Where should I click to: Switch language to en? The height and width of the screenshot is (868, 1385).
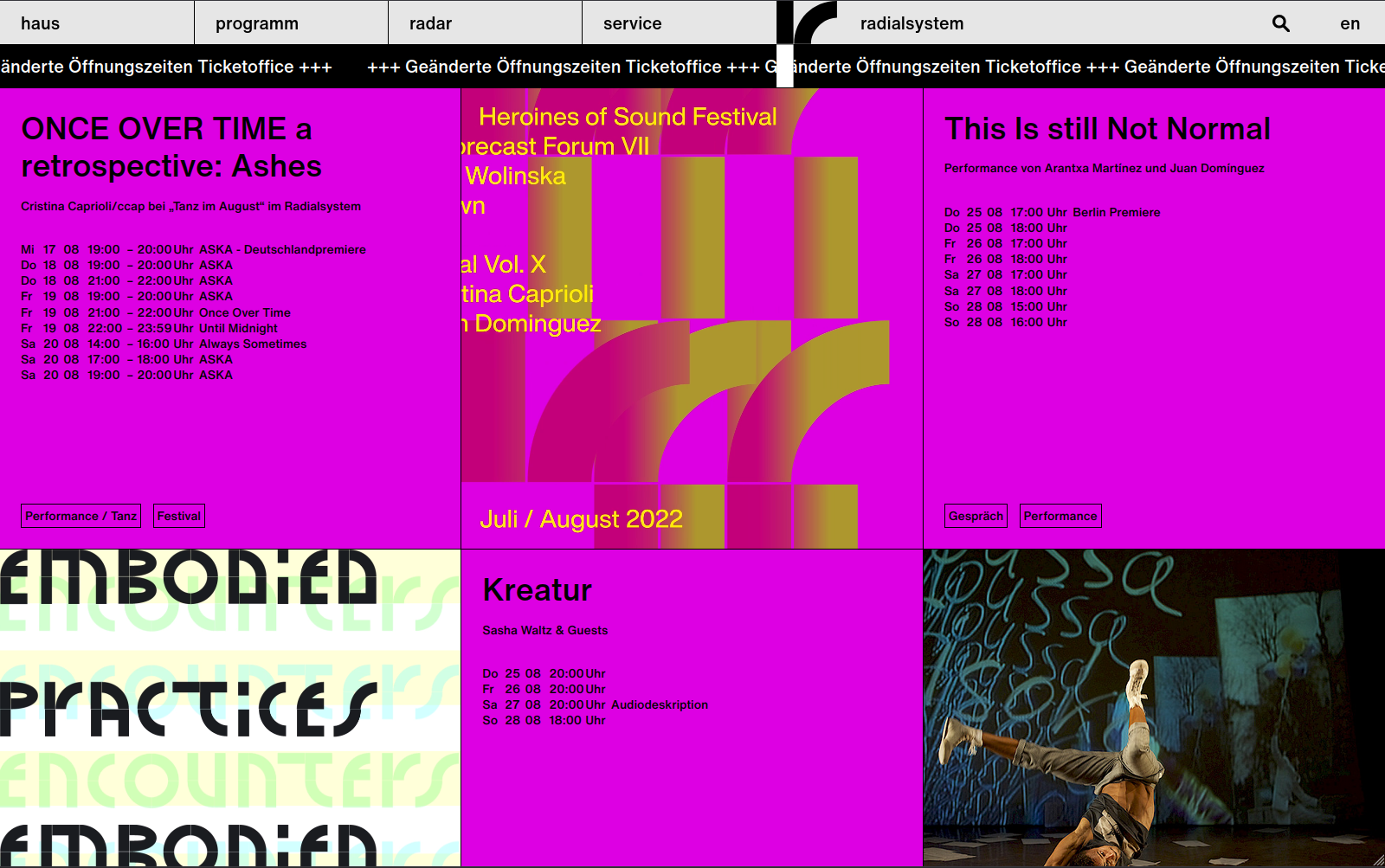pos(1350,23)
